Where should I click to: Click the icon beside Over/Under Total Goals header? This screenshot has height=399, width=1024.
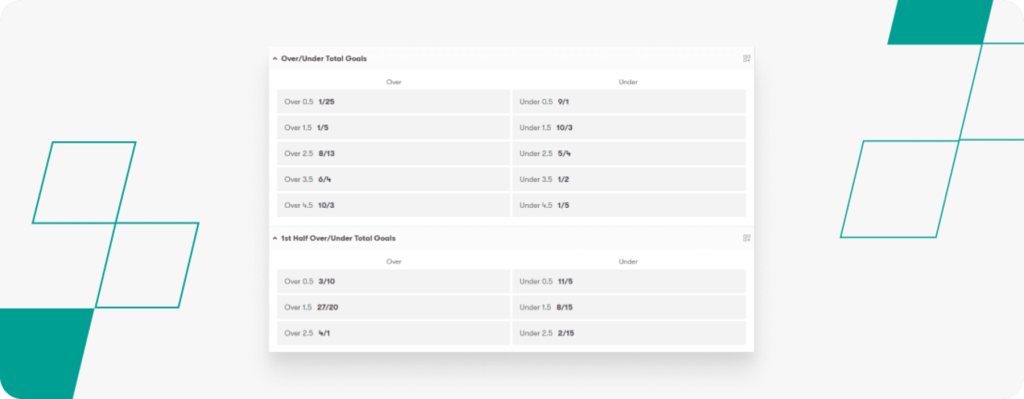tap(746, 59)
